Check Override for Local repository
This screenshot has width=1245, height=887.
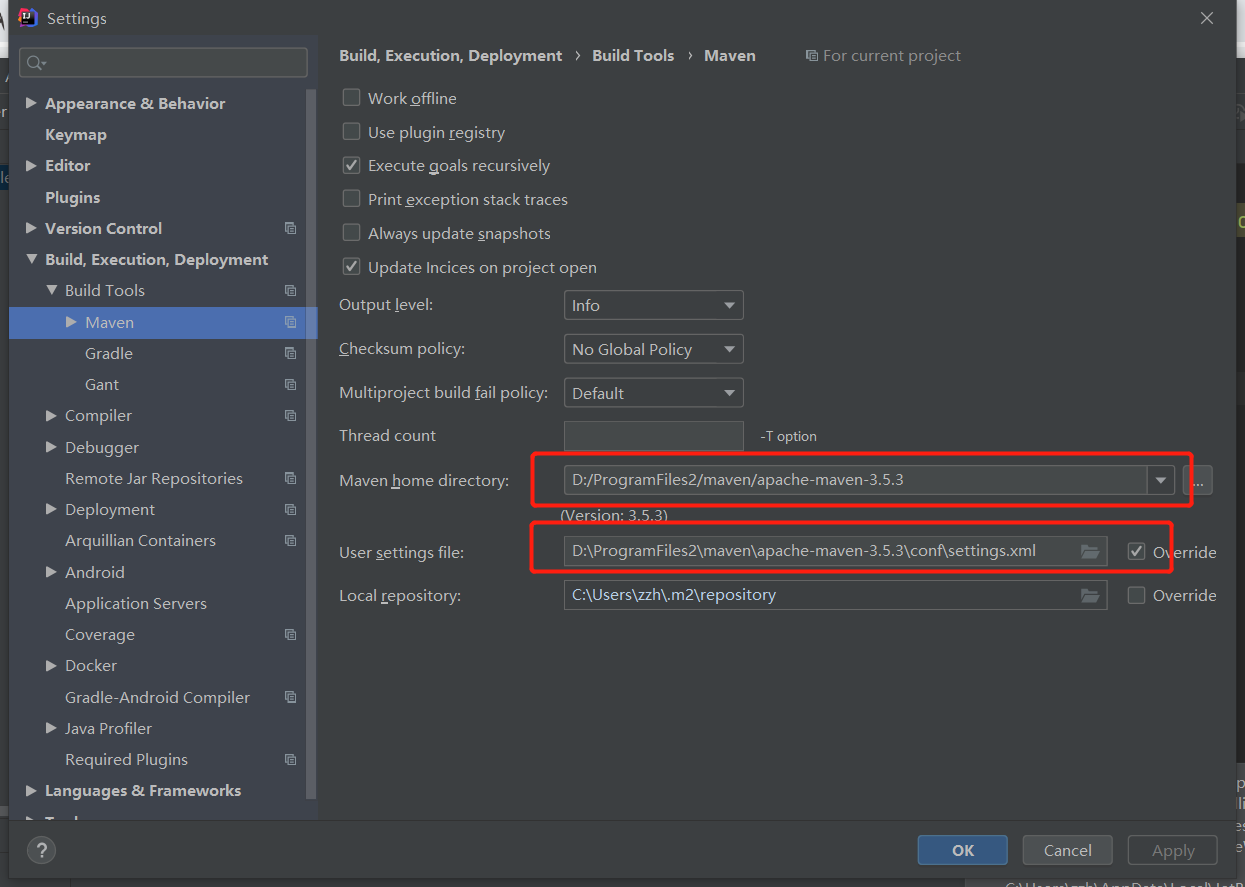[x=1136, y=595]
